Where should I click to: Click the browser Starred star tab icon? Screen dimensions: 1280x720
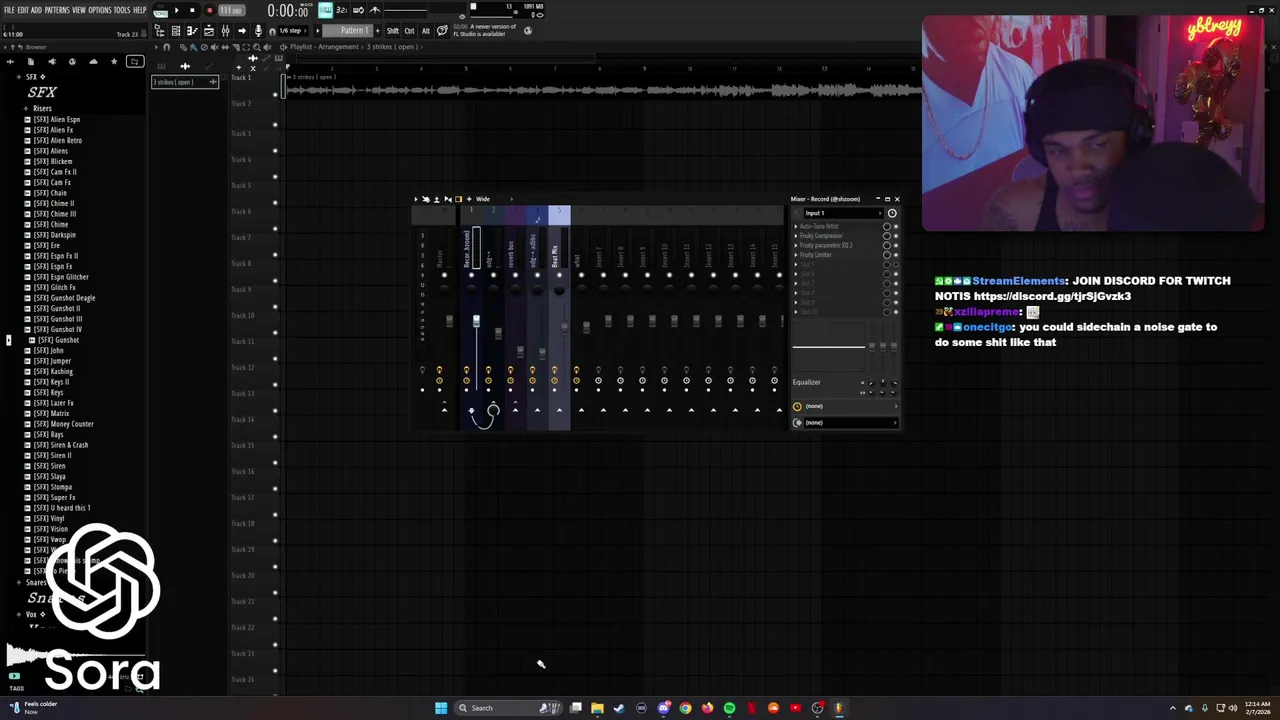114,62
